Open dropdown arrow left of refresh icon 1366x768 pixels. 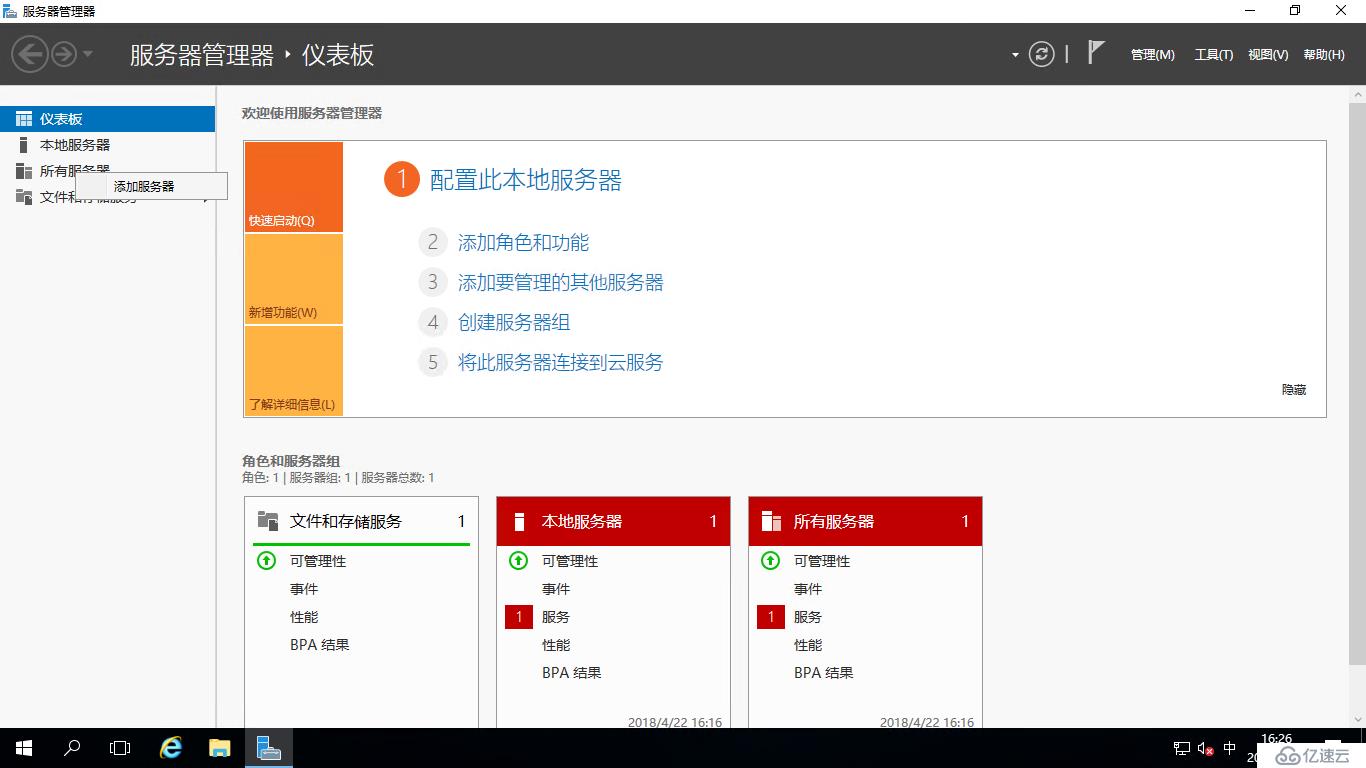1015,55
